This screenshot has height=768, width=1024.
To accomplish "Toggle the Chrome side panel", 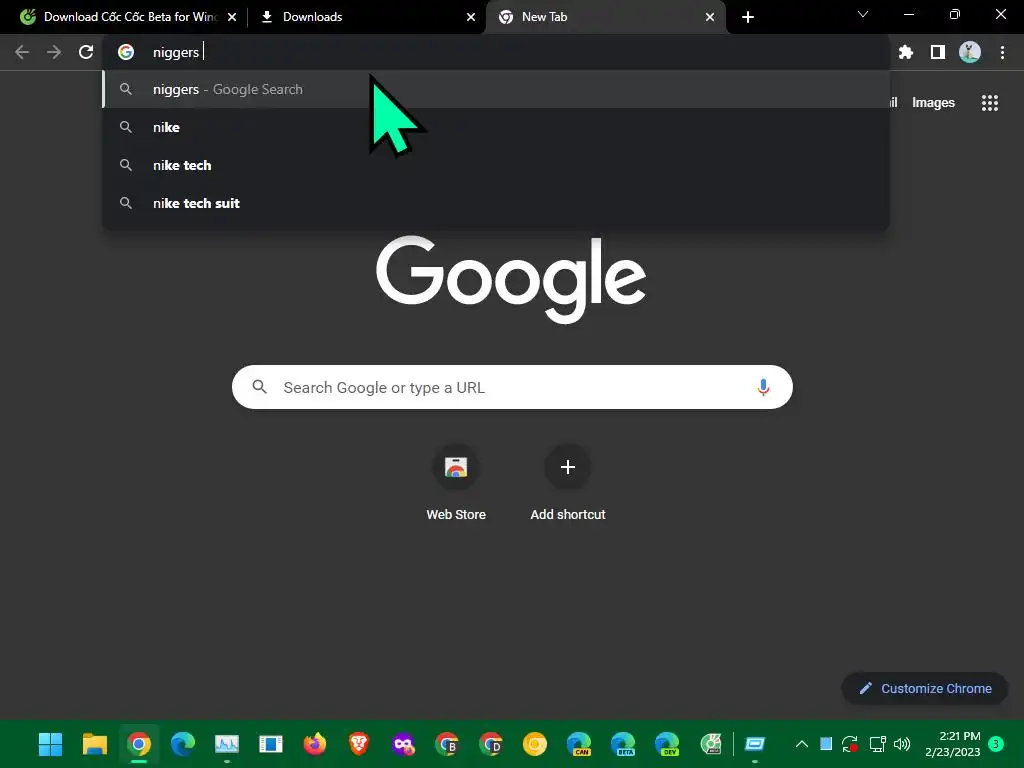I will pyautogui.click(x=938, y=52).
